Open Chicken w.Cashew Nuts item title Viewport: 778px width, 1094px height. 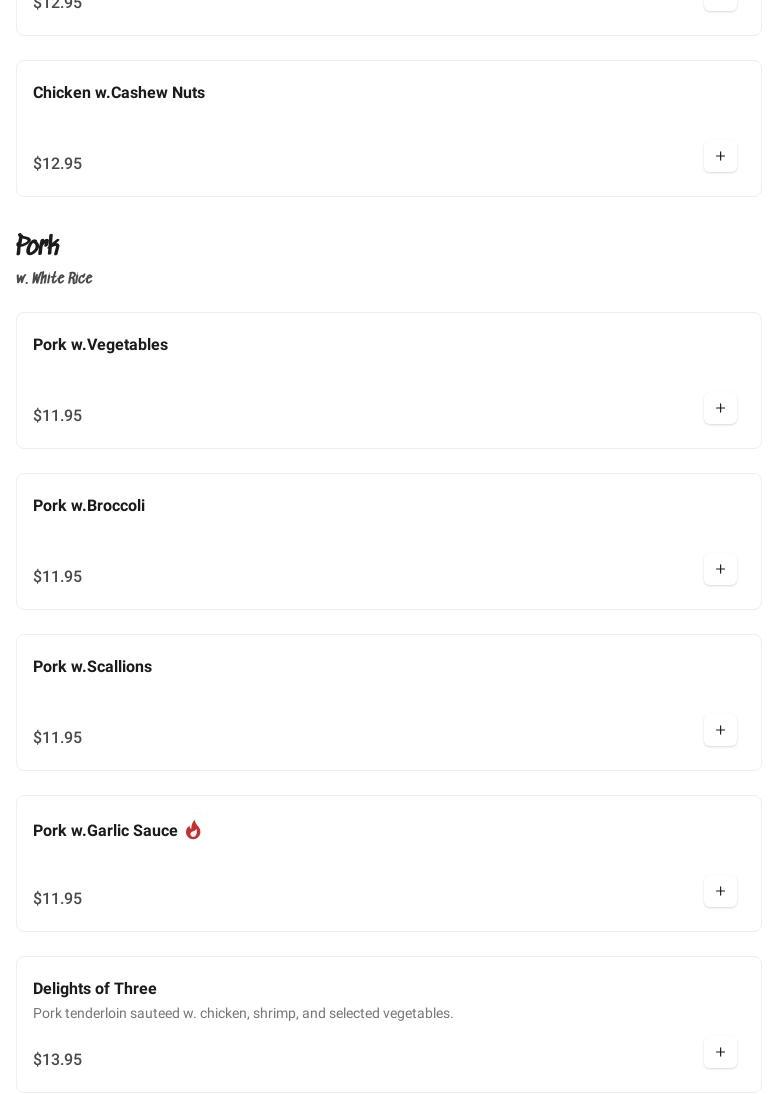click(x=119, y=93)
